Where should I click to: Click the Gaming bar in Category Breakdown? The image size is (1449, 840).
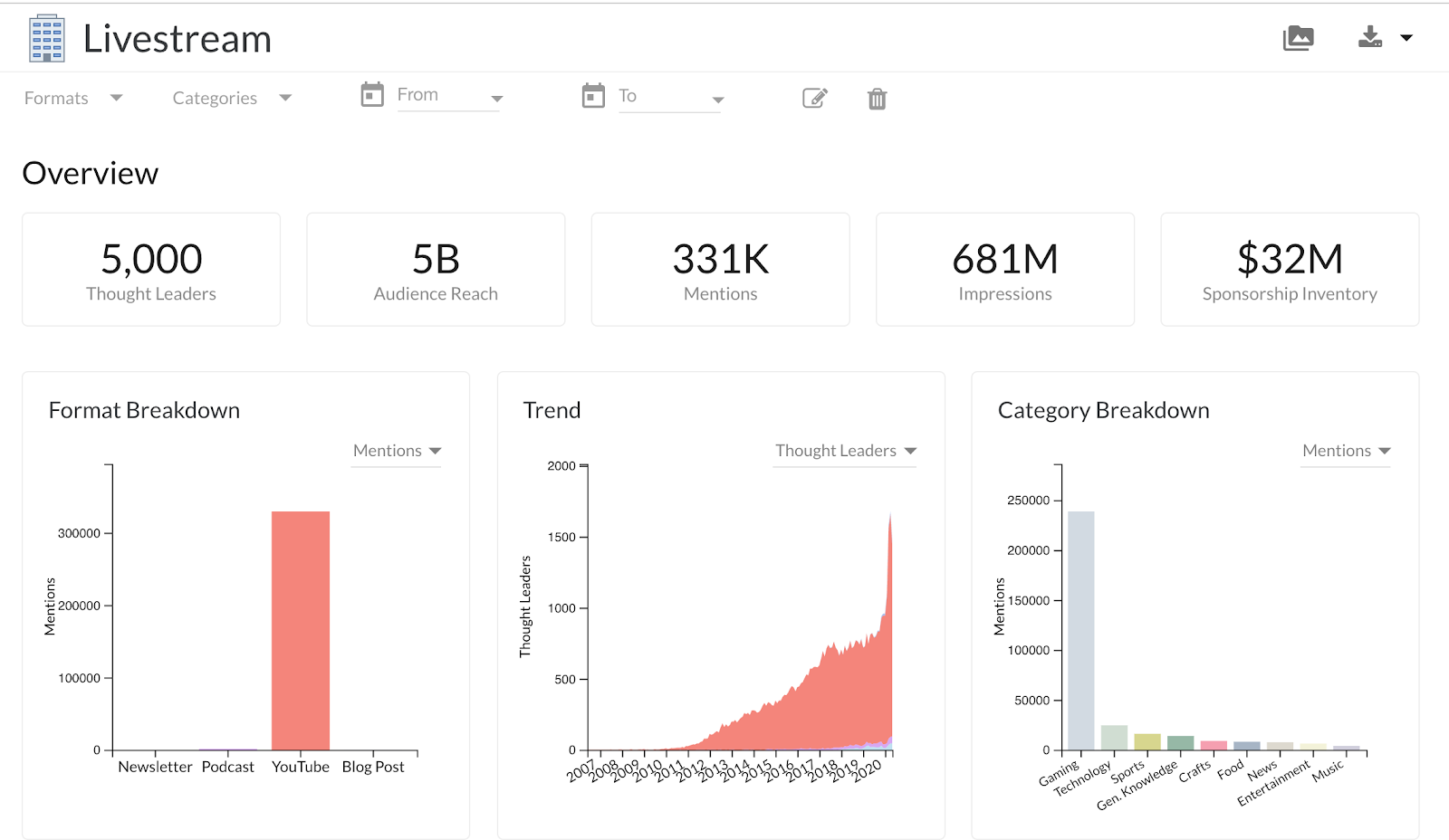[x=1081, y=631]
